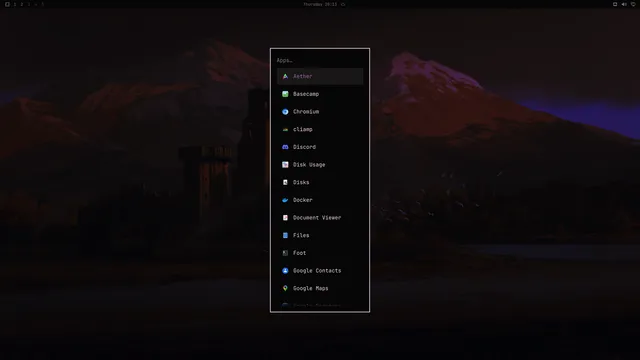The width and height of the screenshot is (640, 360).
Task: Open the Files manager icon
Action: pos(285,235)
